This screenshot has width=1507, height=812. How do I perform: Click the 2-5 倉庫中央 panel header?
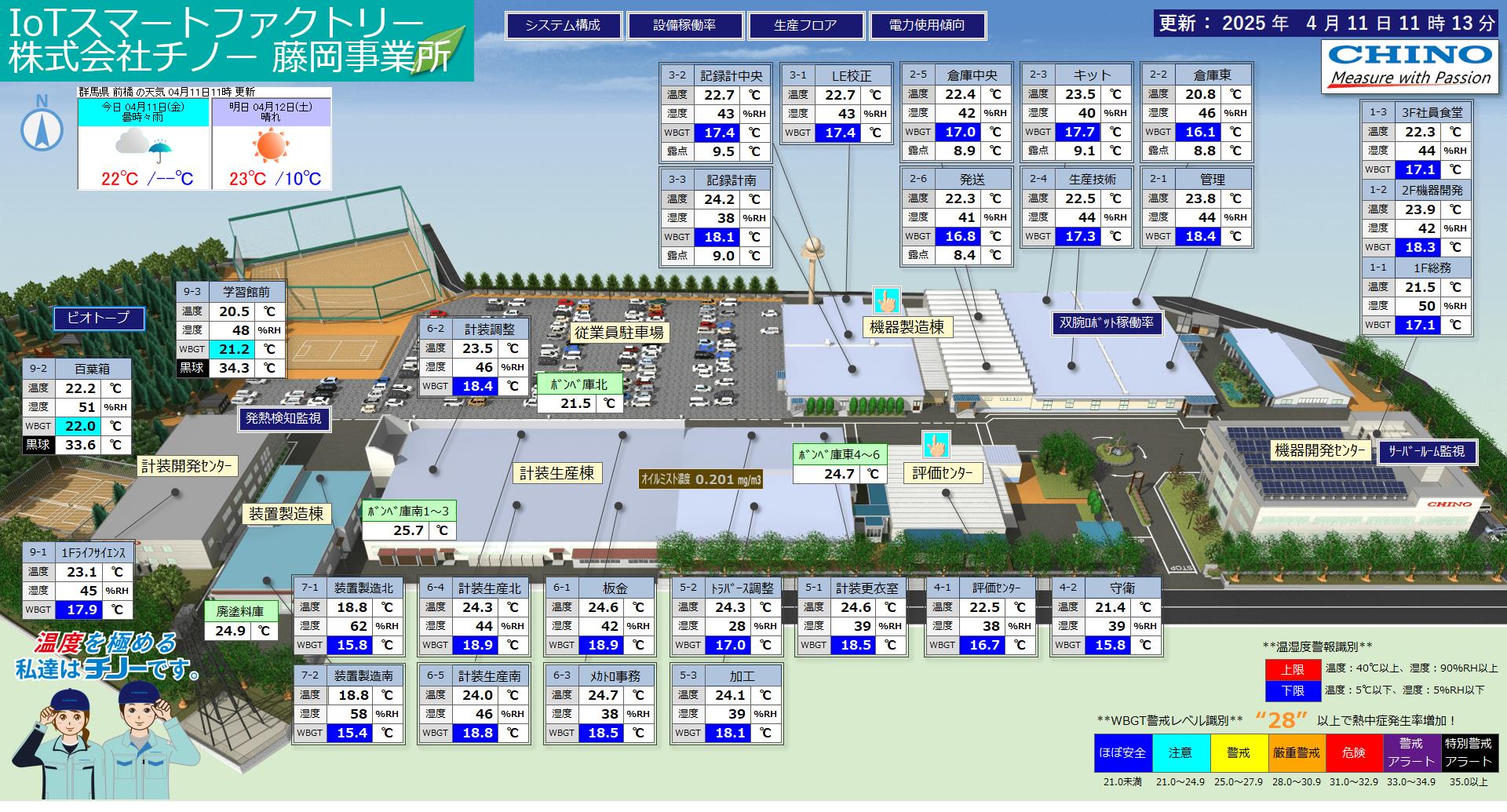[957, 75]
